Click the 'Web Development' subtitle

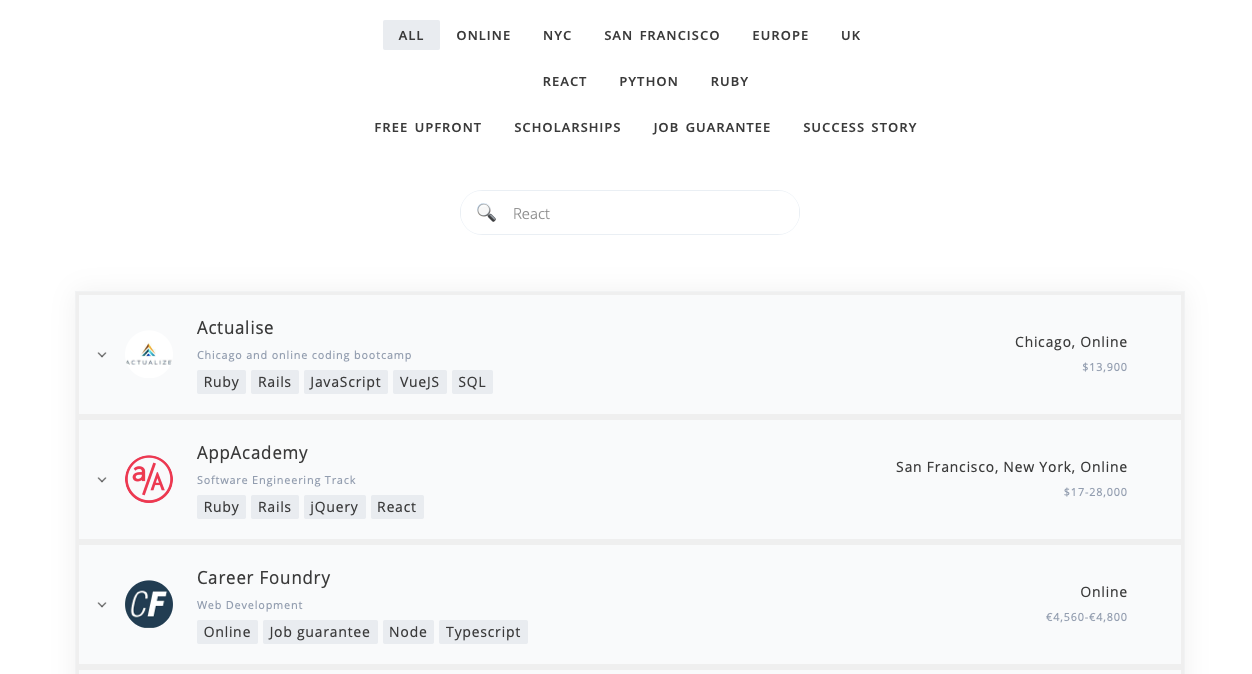click(250, 605)
